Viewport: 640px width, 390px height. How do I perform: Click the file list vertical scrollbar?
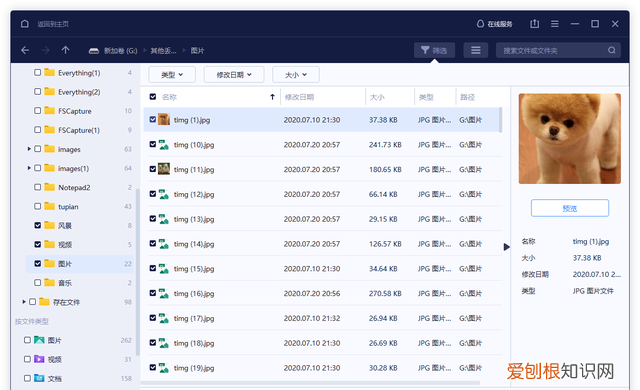point(500,120)
